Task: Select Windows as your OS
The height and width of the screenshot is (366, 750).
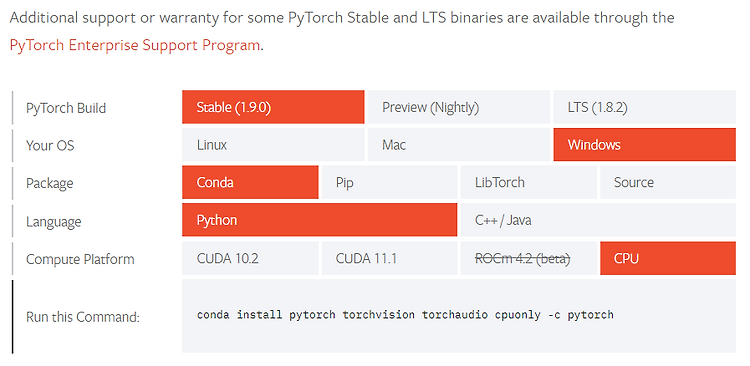Action: click(x=644, y=144)
